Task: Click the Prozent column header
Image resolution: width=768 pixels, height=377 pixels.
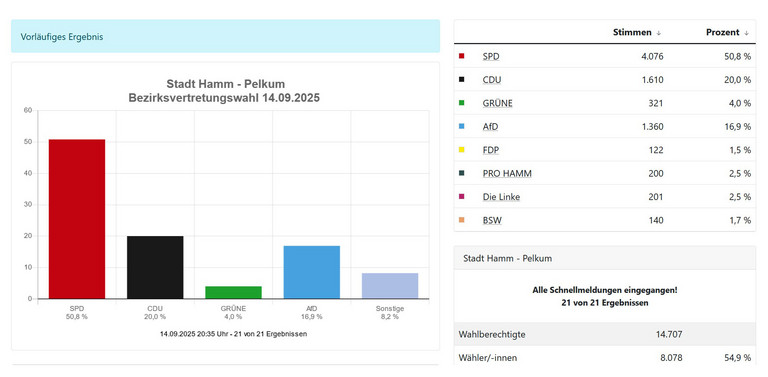Action: click(722, 32)
